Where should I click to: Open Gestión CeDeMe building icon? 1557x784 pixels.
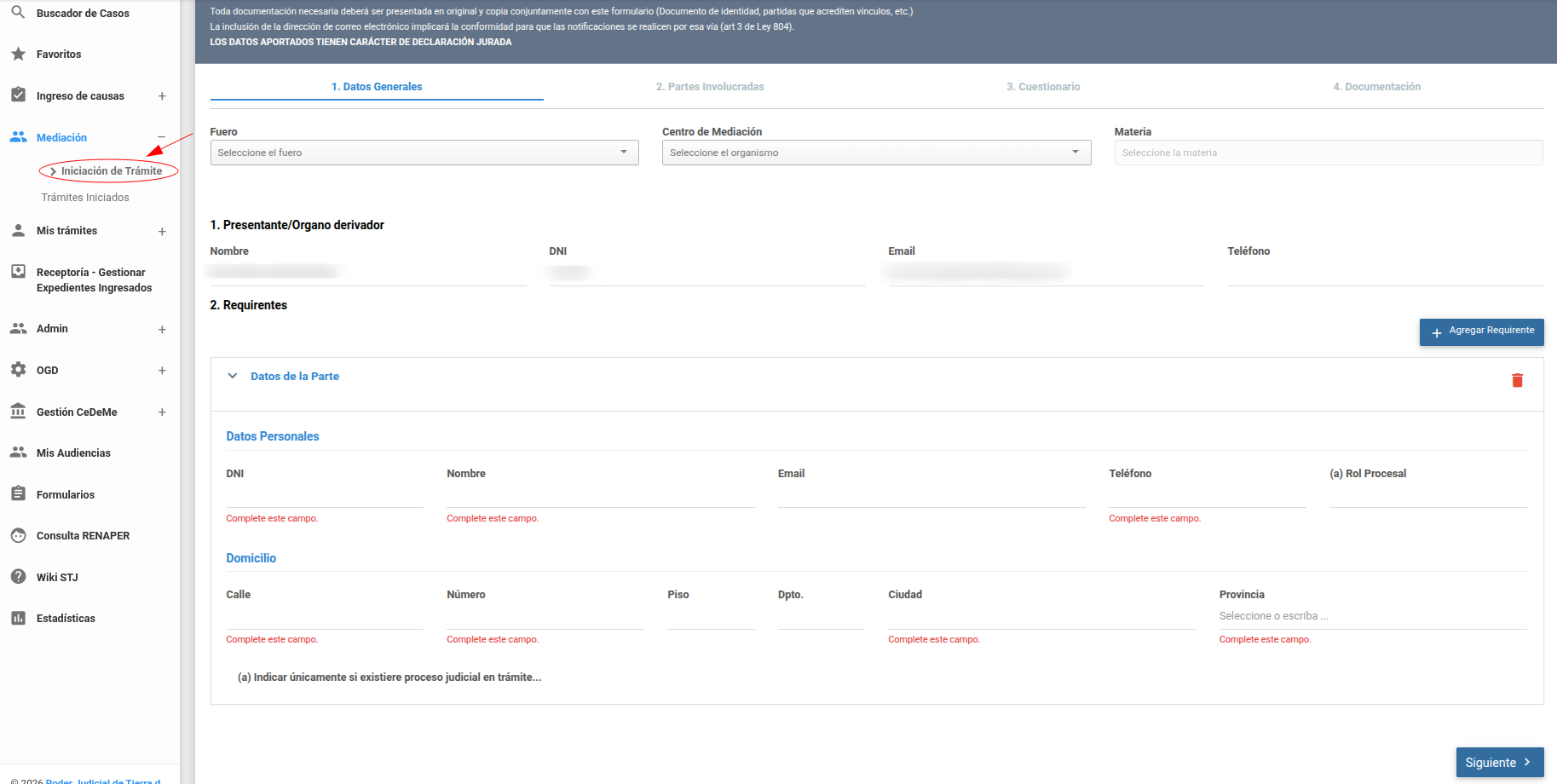[18, 412]
